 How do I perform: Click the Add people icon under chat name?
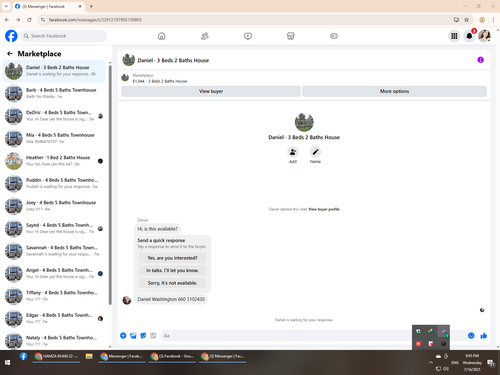(293, 152)
